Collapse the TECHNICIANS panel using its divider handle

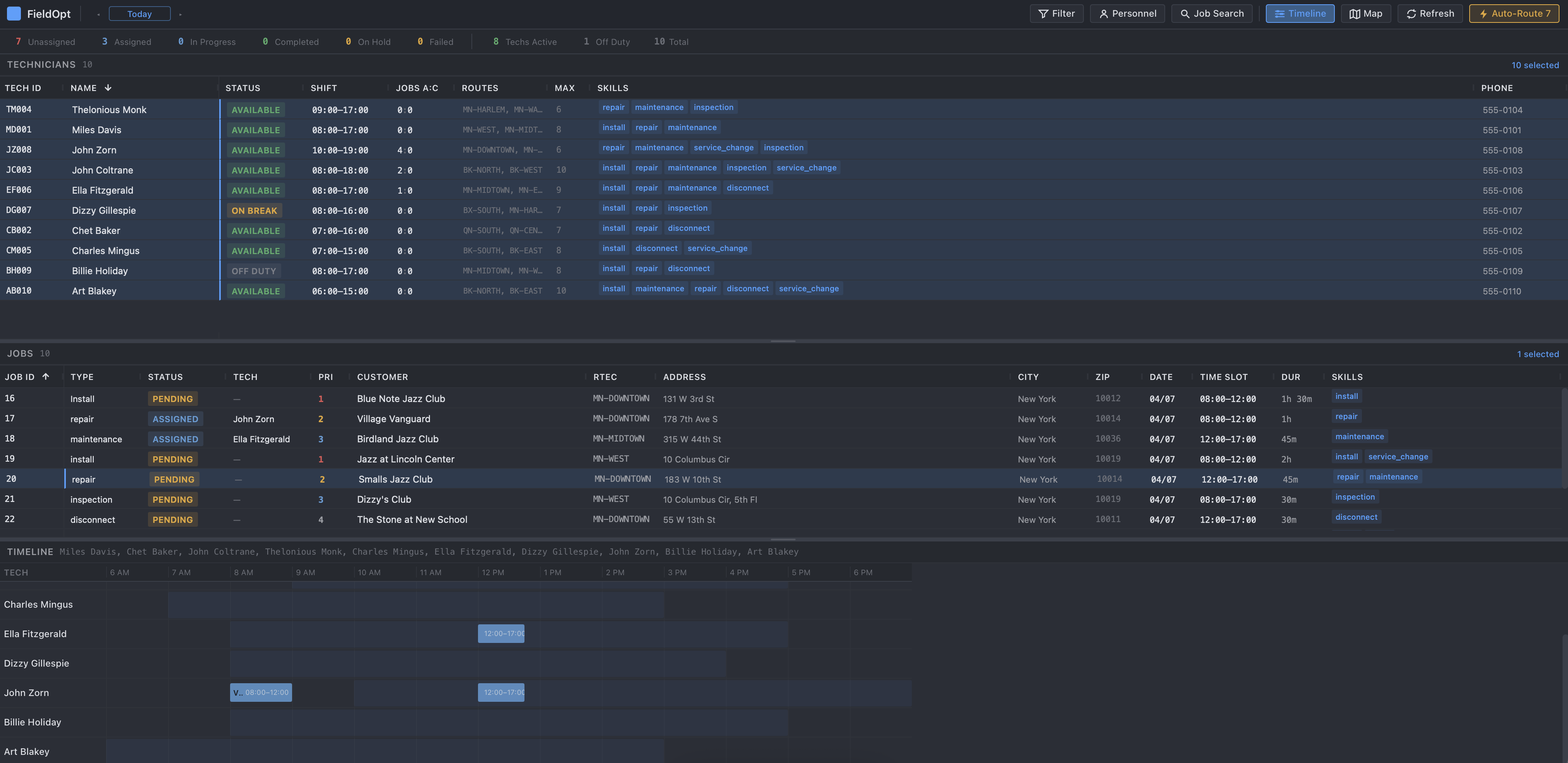(783, 341)
